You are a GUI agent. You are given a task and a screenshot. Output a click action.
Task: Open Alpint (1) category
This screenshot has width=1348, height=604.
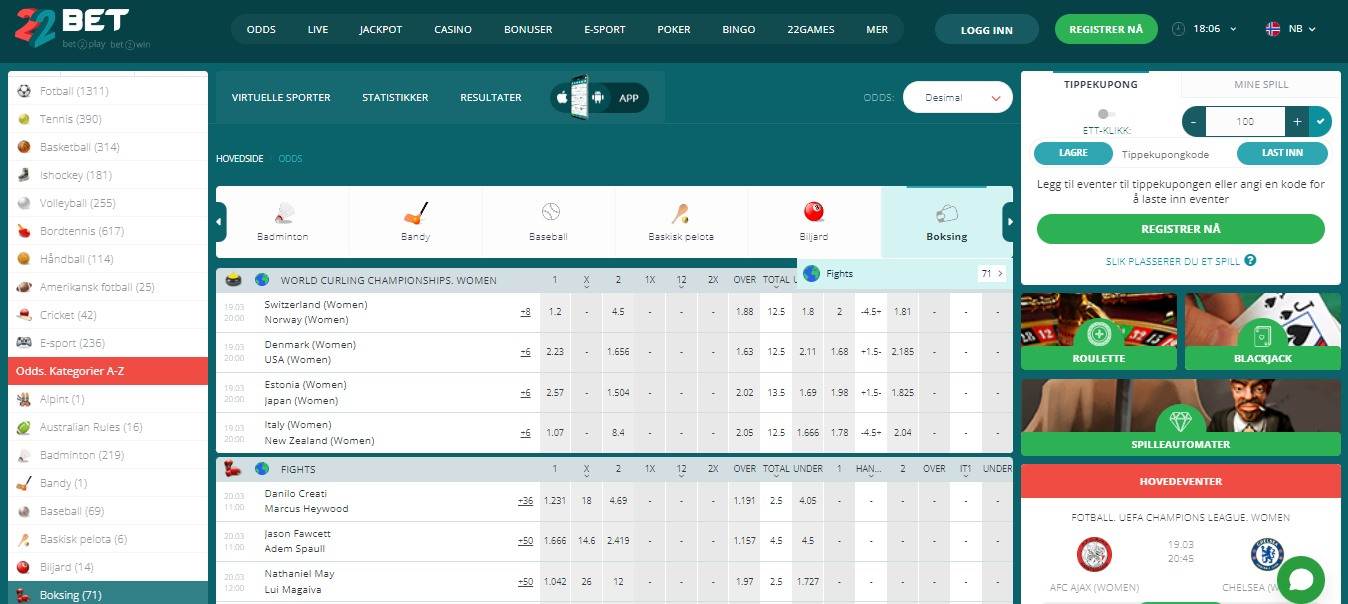point(108,399)
